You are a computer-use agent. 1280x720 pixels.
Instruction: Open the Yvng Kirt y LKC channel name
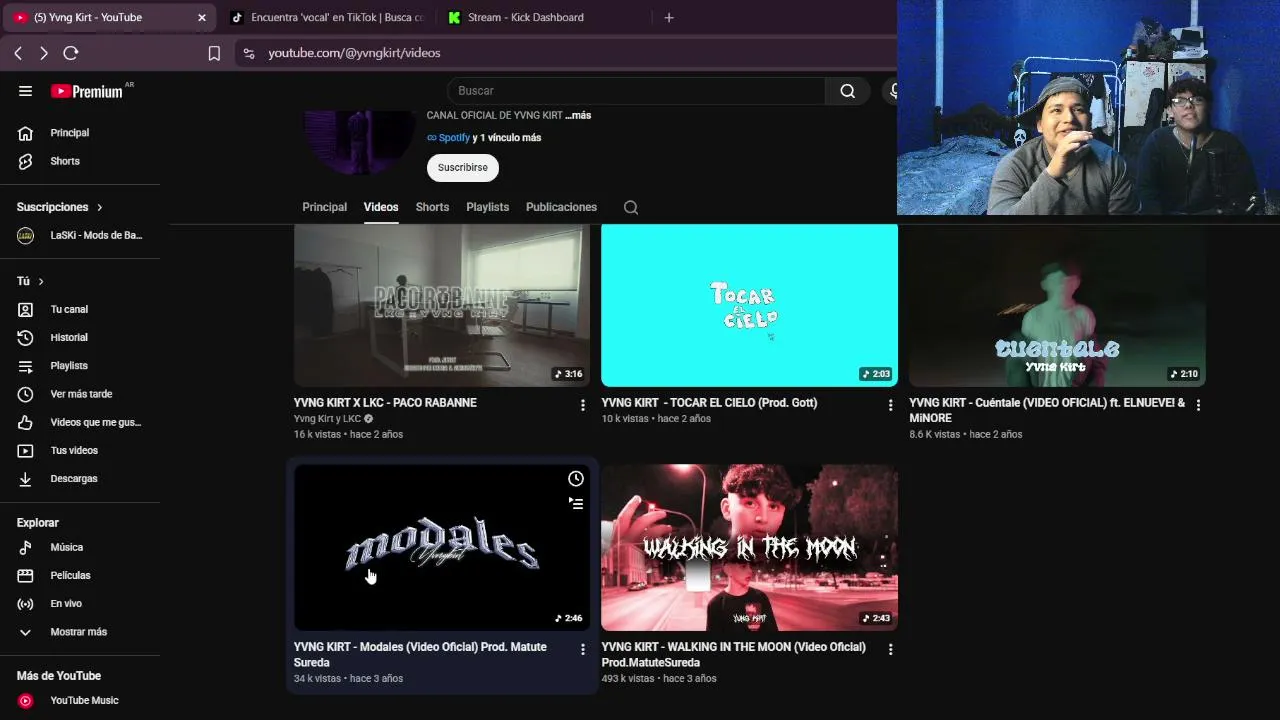point(327,419)
